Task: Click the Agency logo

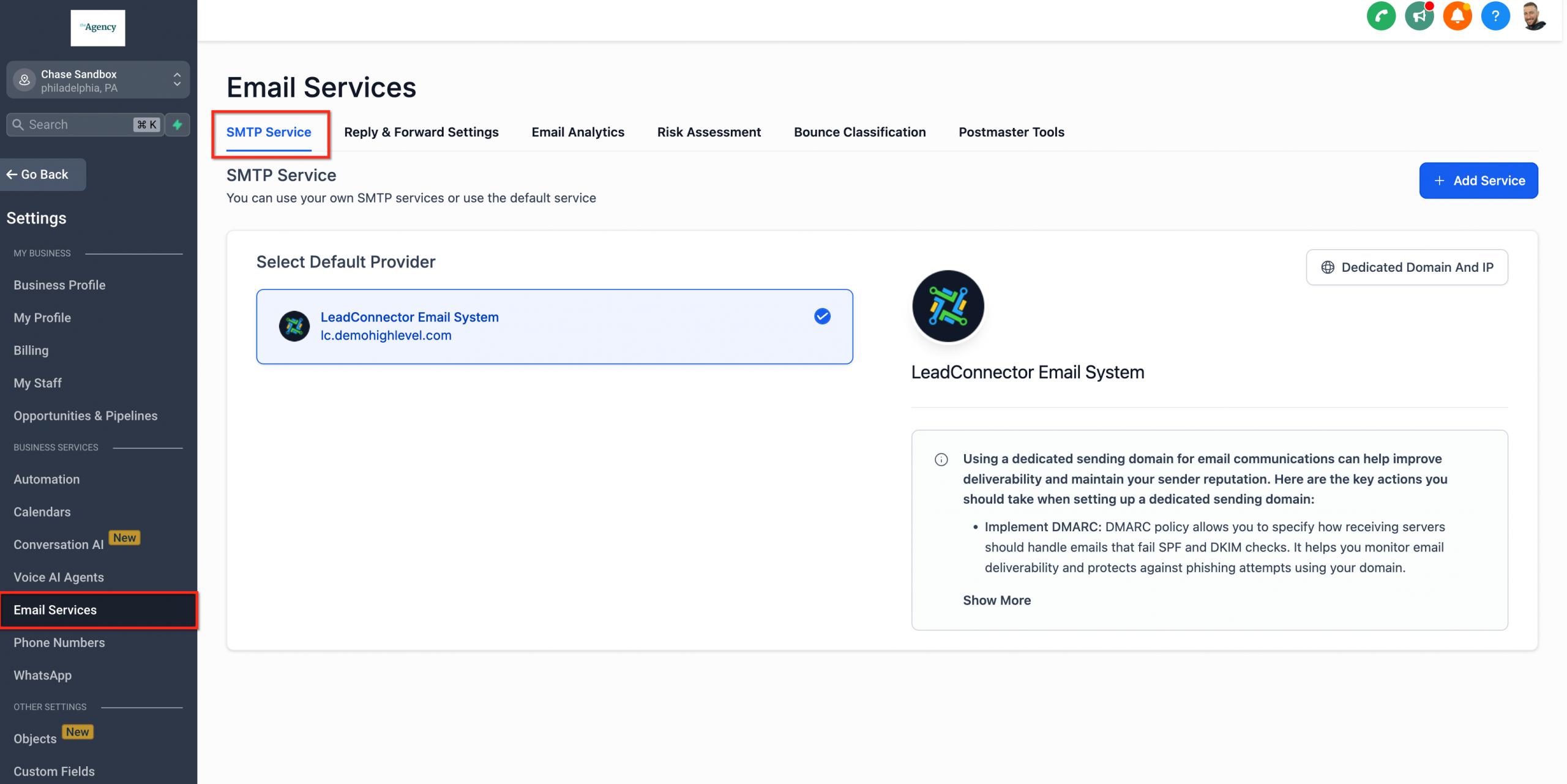Action: (x=97, y=28)
